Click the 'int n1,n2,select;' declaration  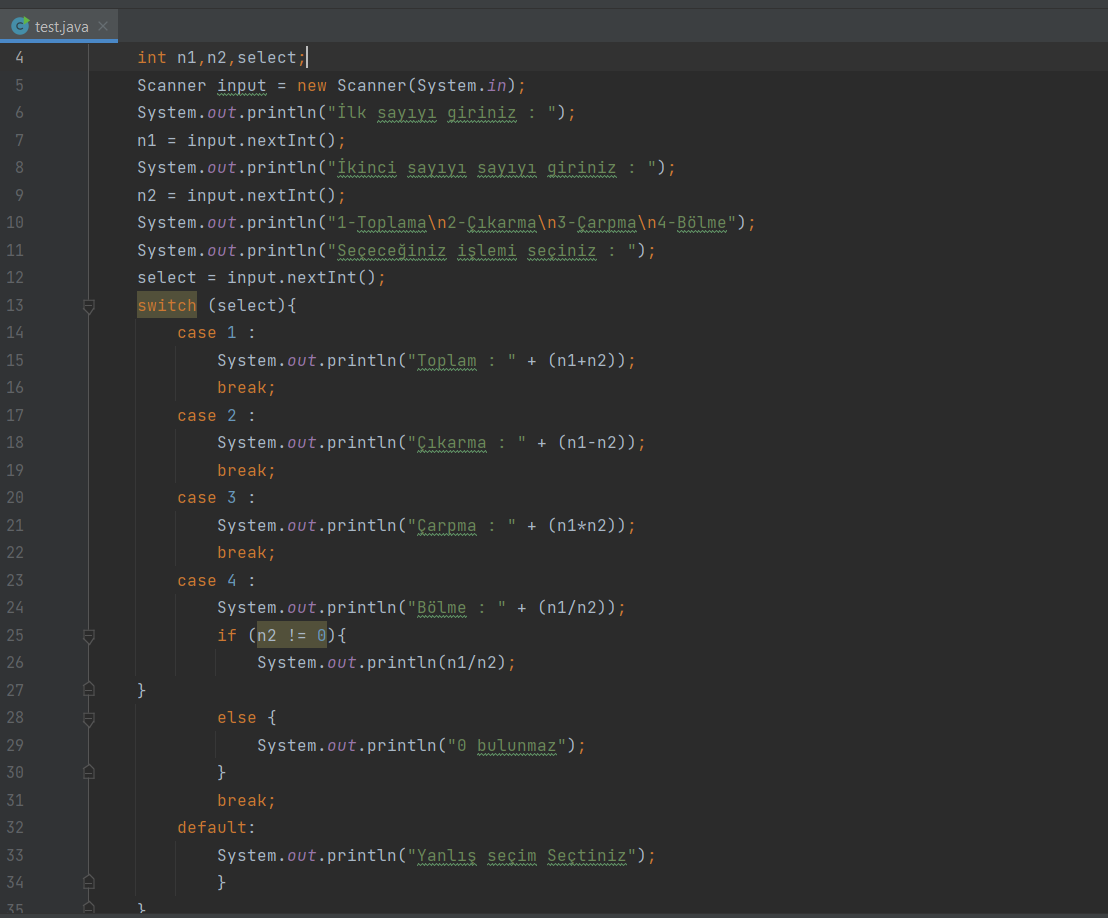coord(222,57)
